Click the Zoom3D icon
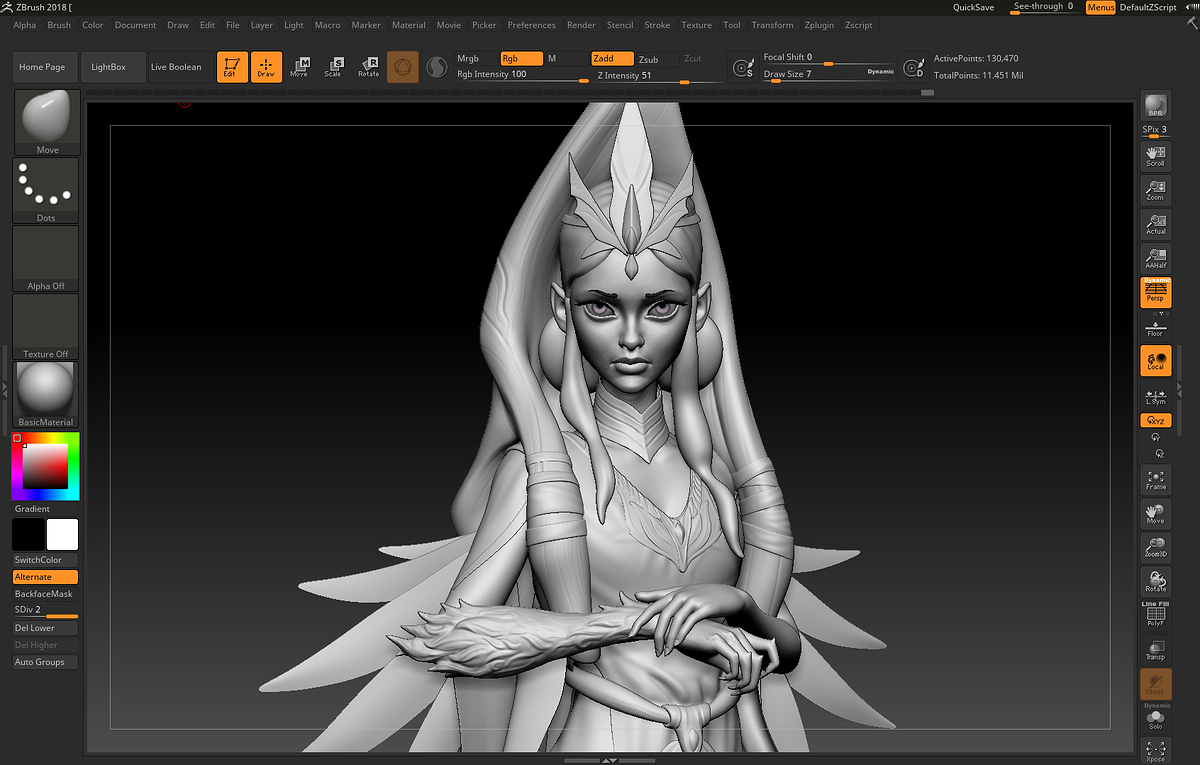 [x=1156, y=547]
